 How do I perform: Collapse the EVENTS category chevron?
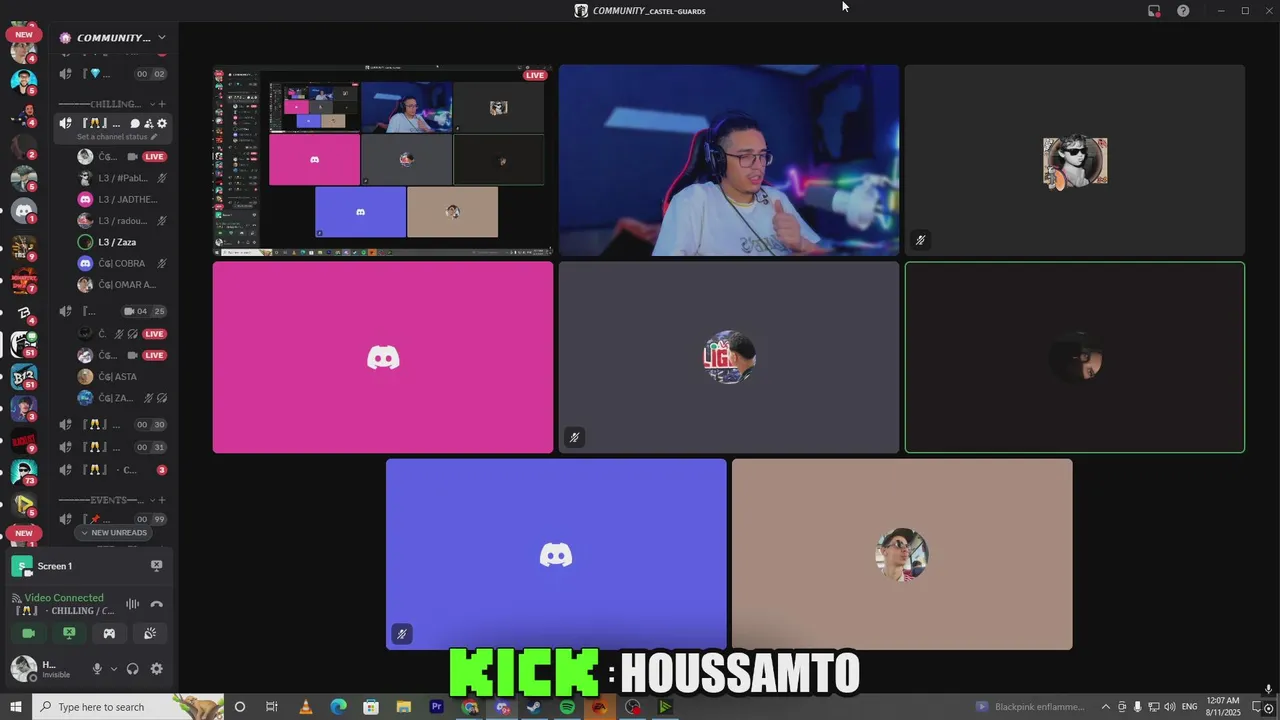153,500
